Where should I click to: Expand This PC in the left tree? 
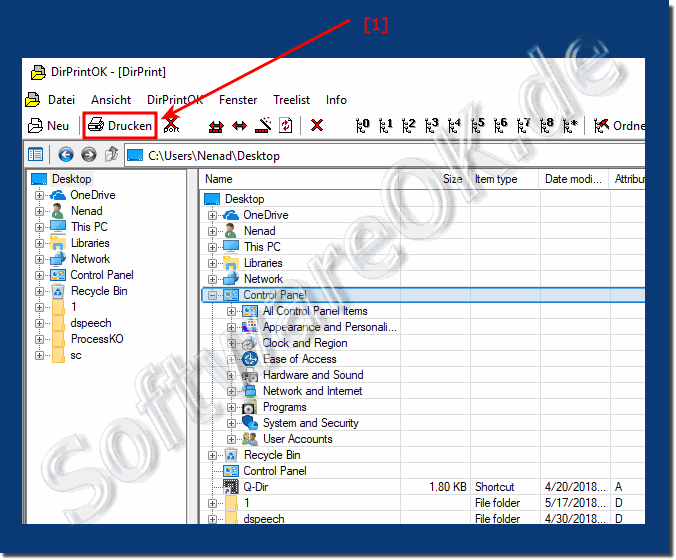click(x=39, y=227)
